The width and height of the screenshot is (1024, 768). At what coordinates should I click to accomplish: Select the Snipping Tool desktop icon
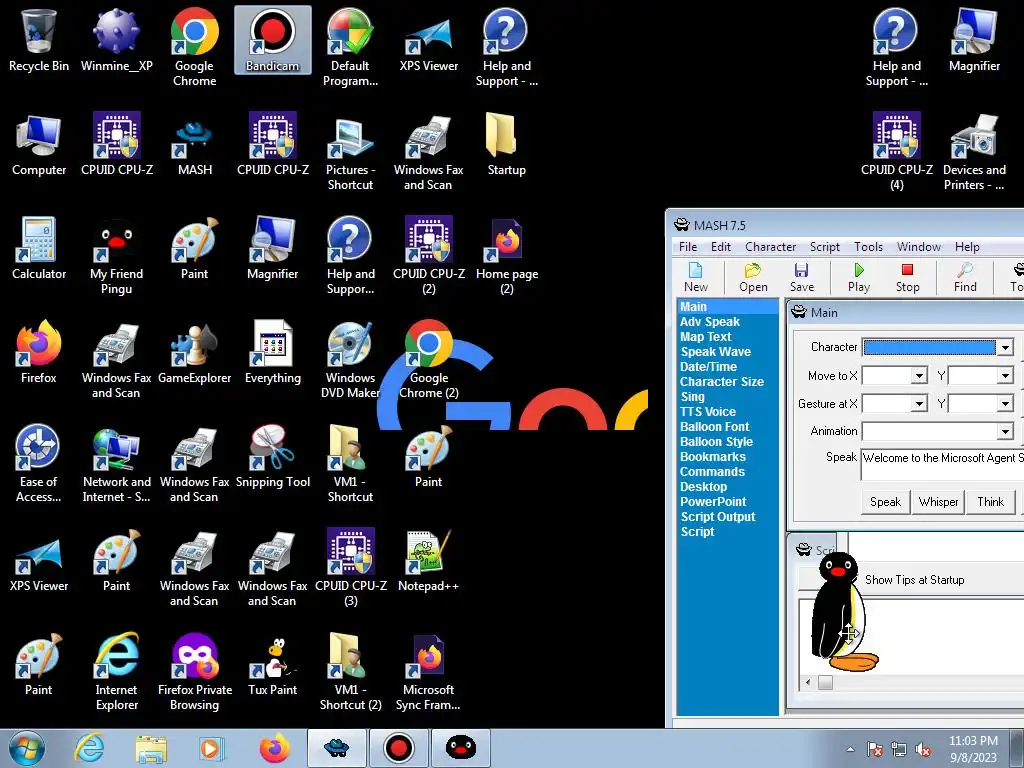click(x=272, y=456)
